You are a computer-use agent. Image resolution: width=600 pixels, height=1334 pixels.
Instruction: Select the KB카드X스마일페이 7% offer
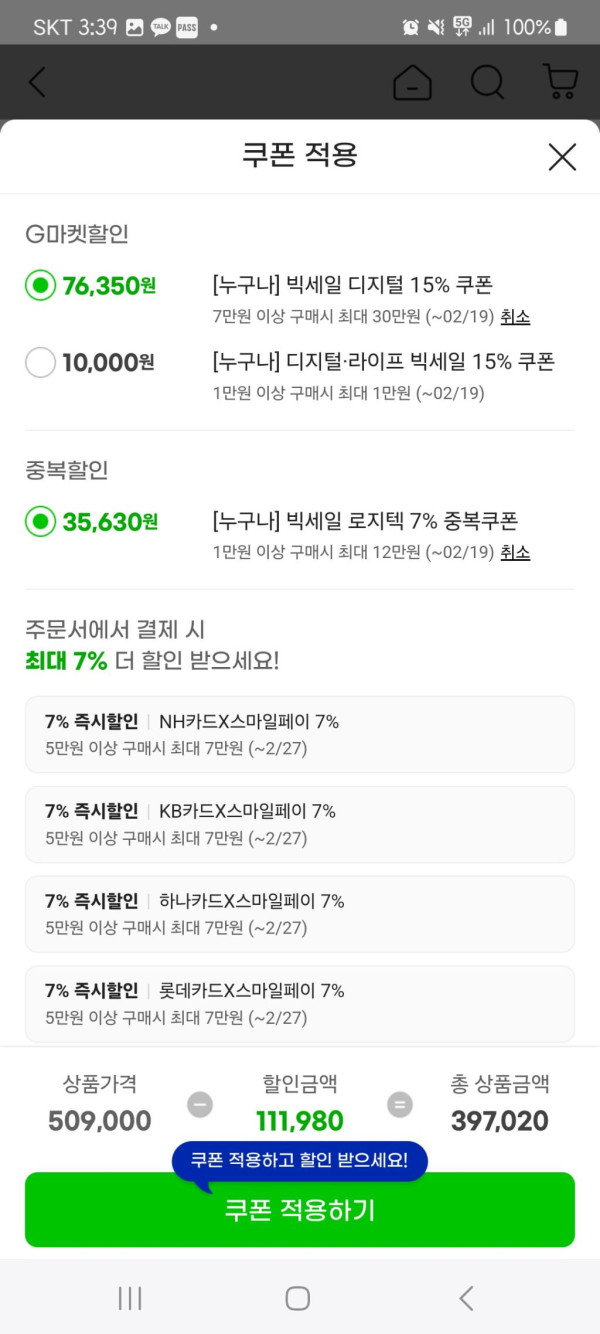[300, 824]
